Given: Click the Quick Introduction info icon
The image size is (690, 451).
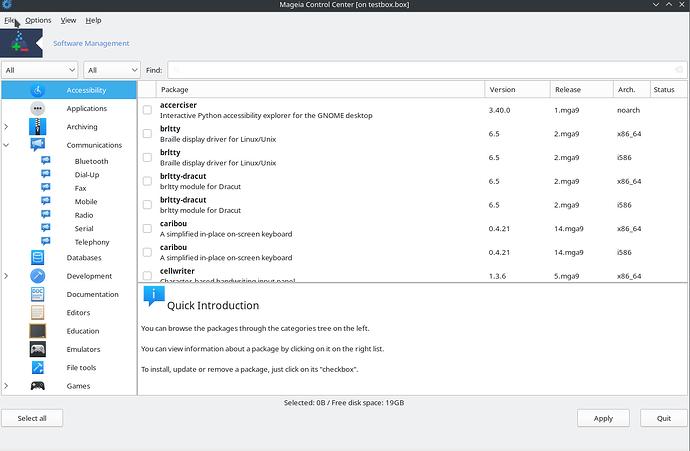Looking at the screenshot, I should (154, 296).
